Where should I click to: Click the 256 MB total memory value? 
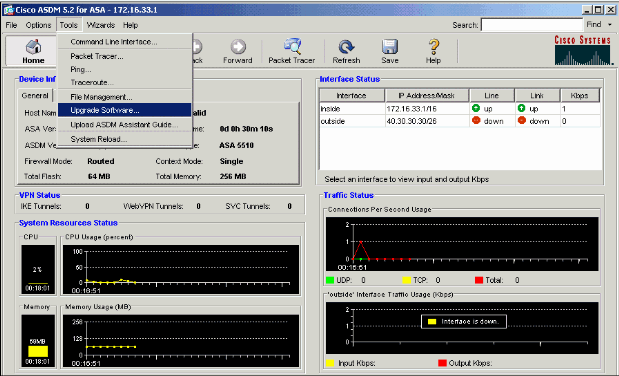tap(233, 176)
